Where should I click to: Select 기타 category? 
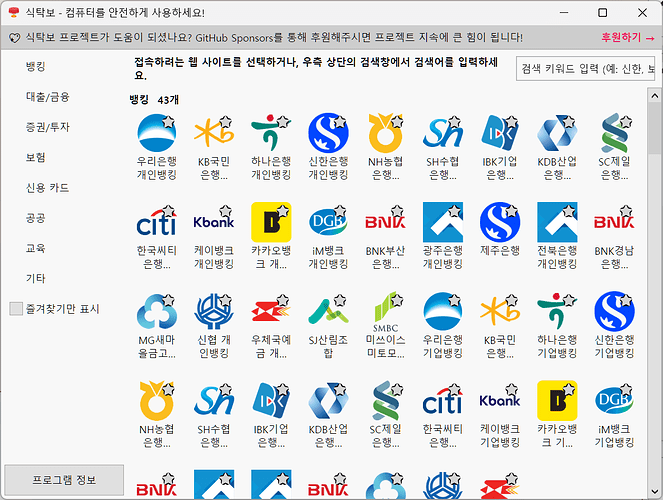click(x=36, y=279)
